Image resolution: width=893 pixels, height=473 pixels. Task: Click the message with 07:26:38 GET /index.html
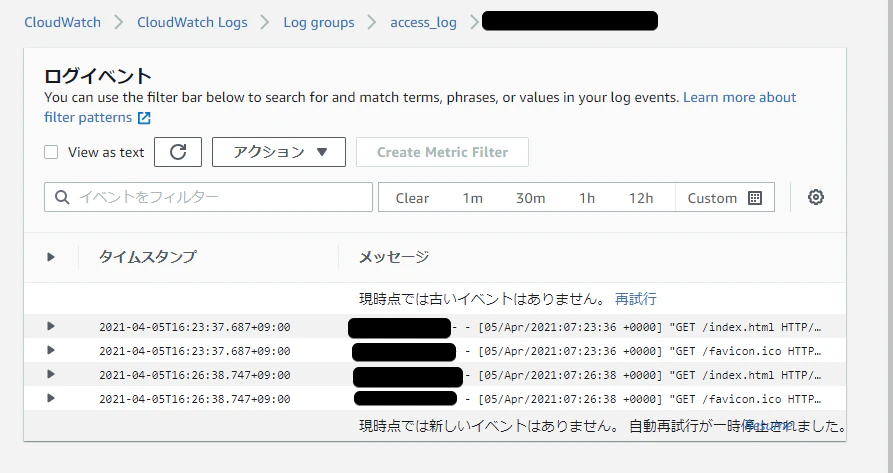coord(643,375)
